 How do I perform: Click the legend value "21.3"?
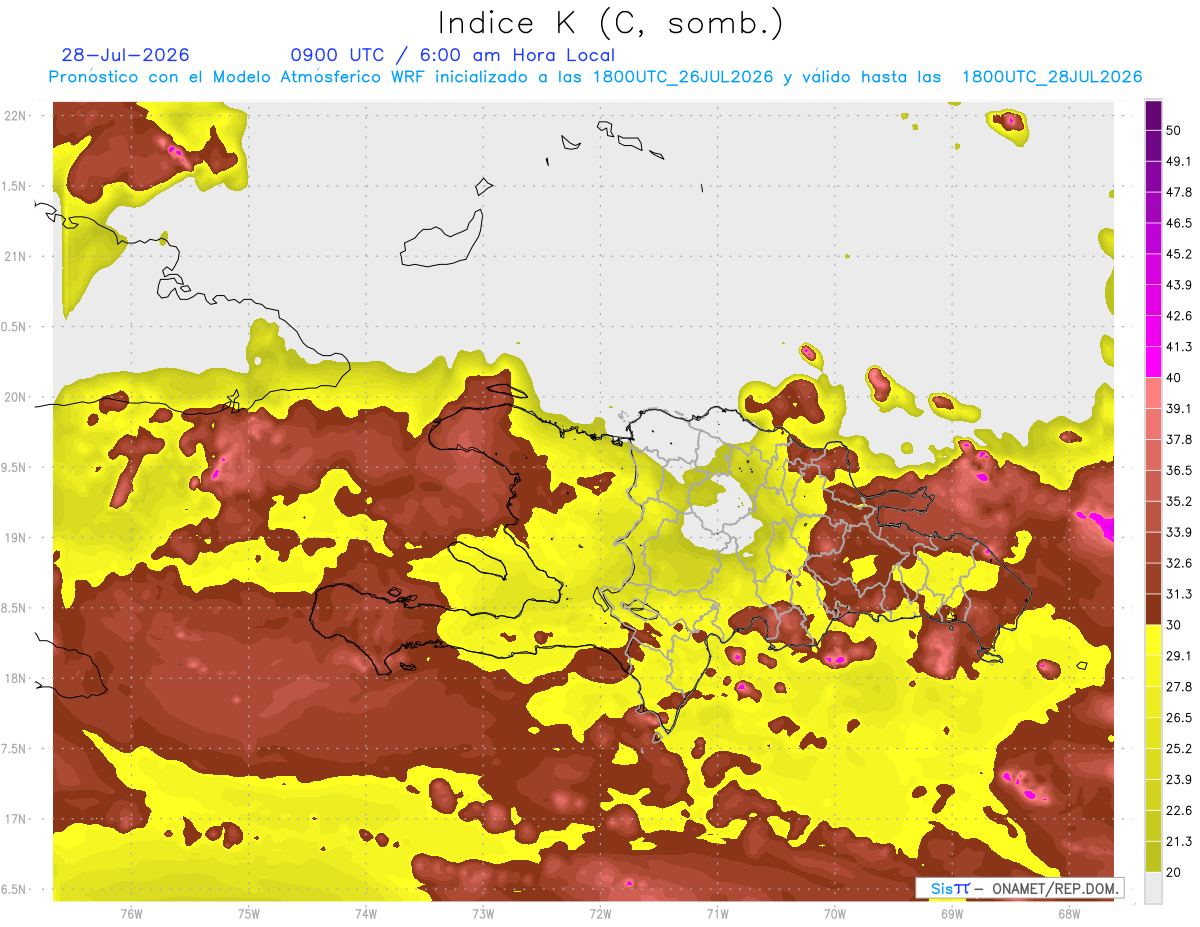point(1180,841)
